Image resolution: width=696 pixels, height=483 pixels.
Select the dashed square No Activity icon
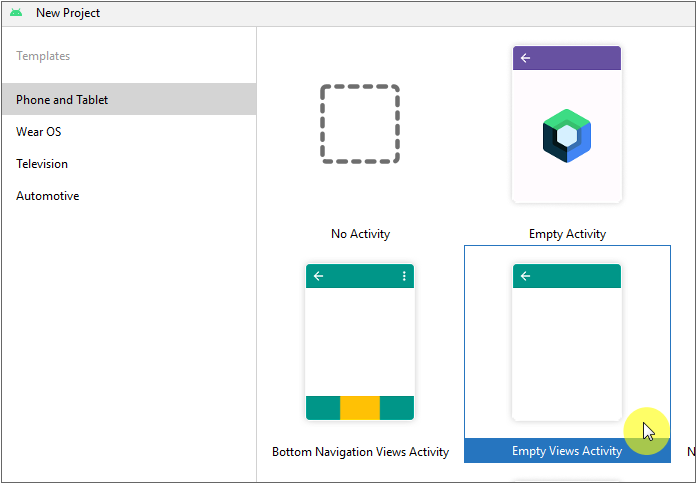click(x=360, y=124)
